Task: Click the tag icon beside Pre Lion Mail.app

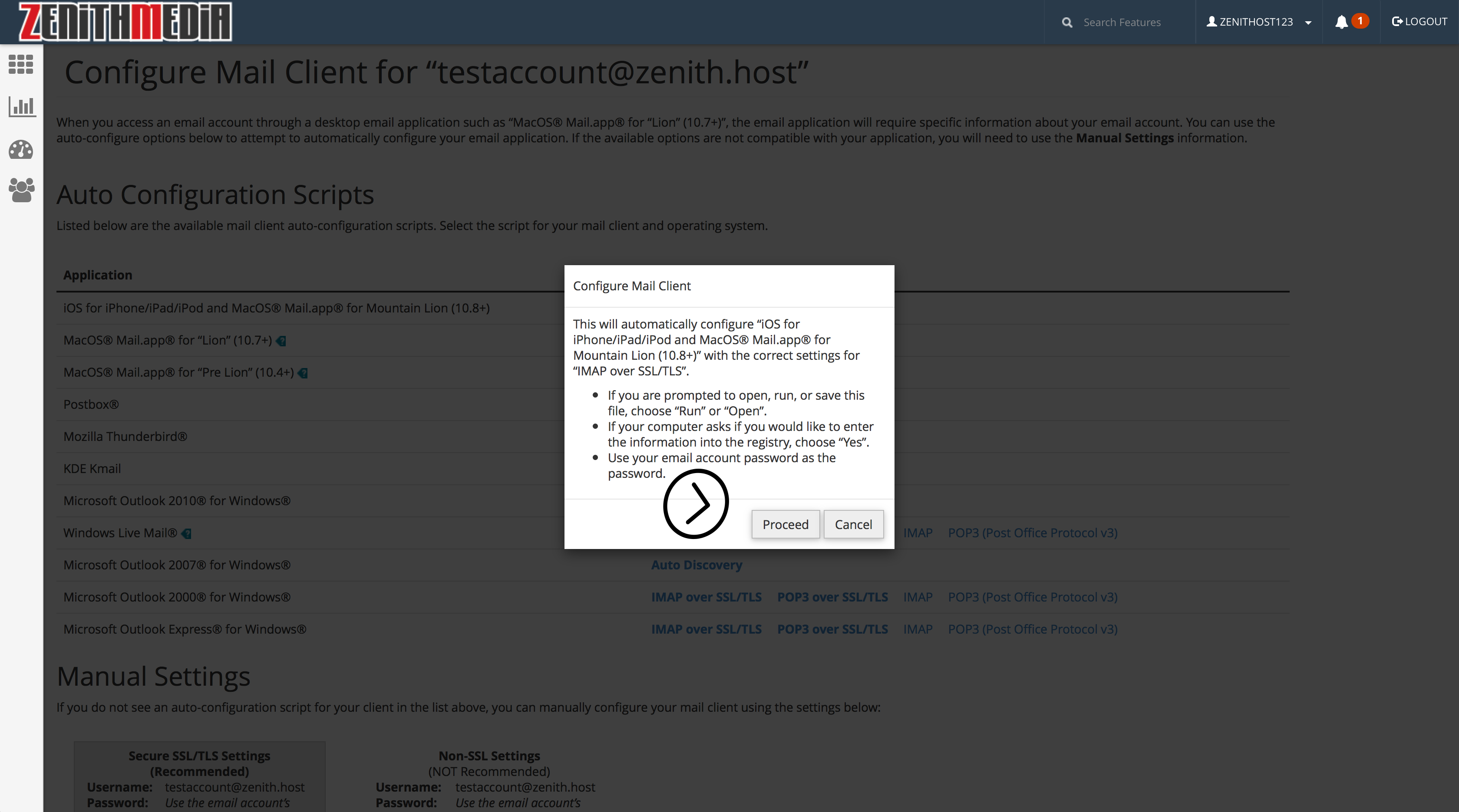Action: click(x=303, y=373)
